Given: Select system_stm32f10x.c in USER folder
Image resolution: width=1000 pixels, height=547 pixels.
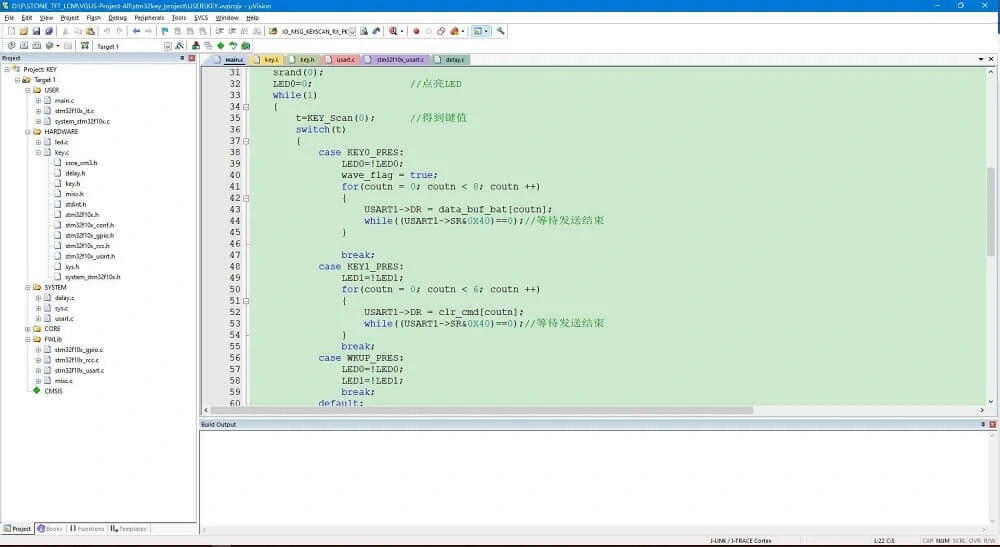Looking at the screenshot, I should tap(82, 122).
